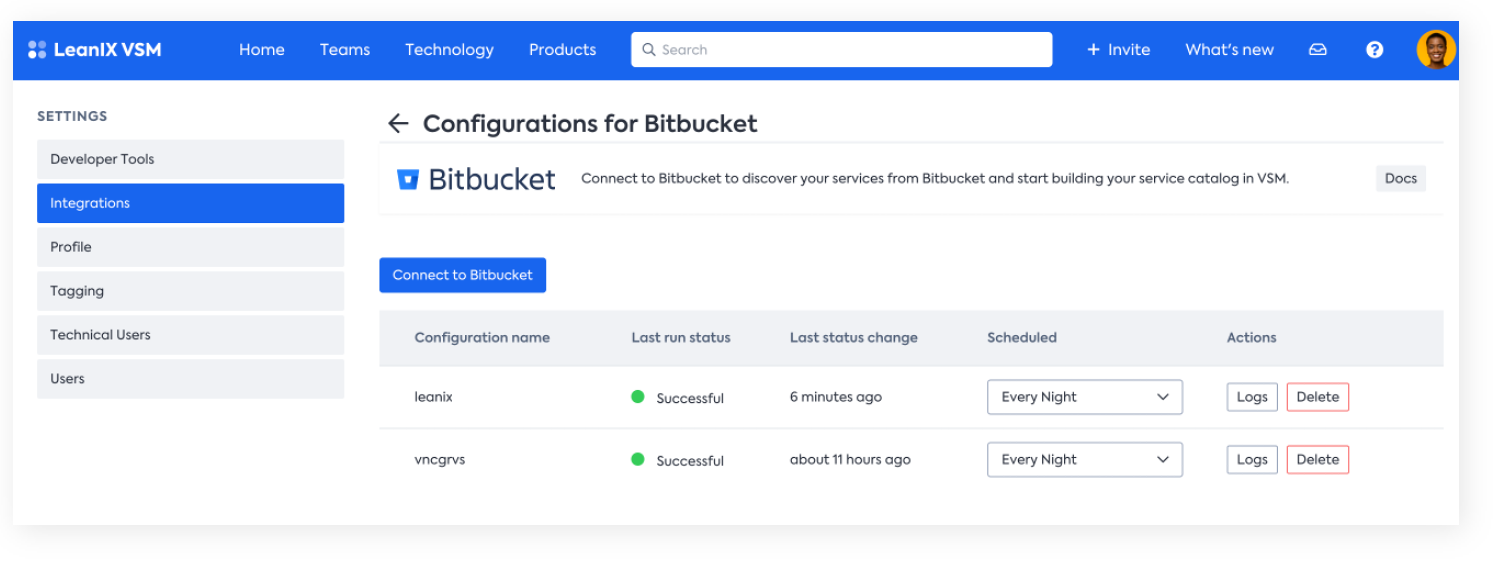Open the Teams menu

[345, 49]
